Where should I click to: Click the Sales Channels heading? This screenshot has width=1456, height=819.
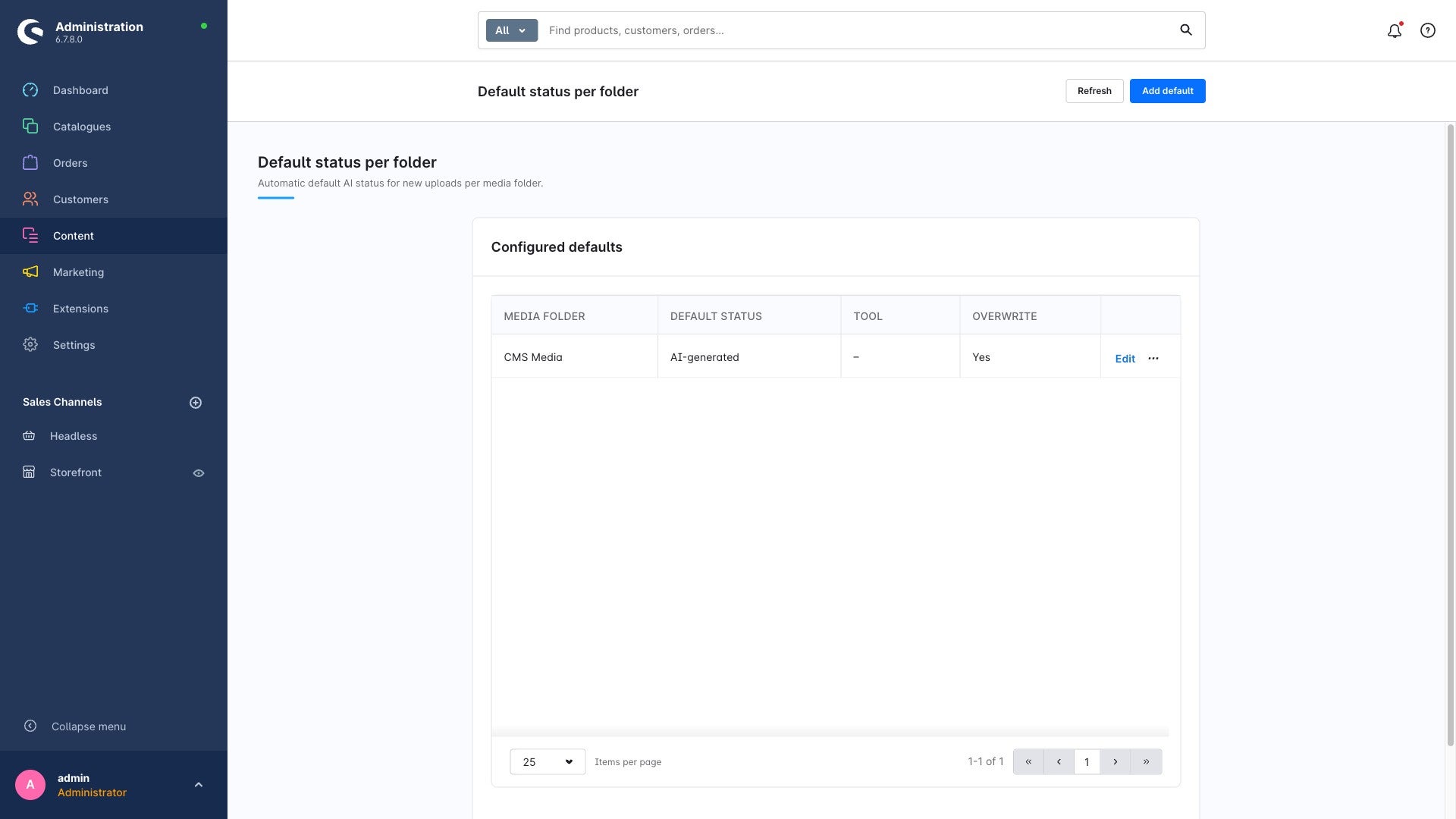pyautogui.click(x=62, y=402)
